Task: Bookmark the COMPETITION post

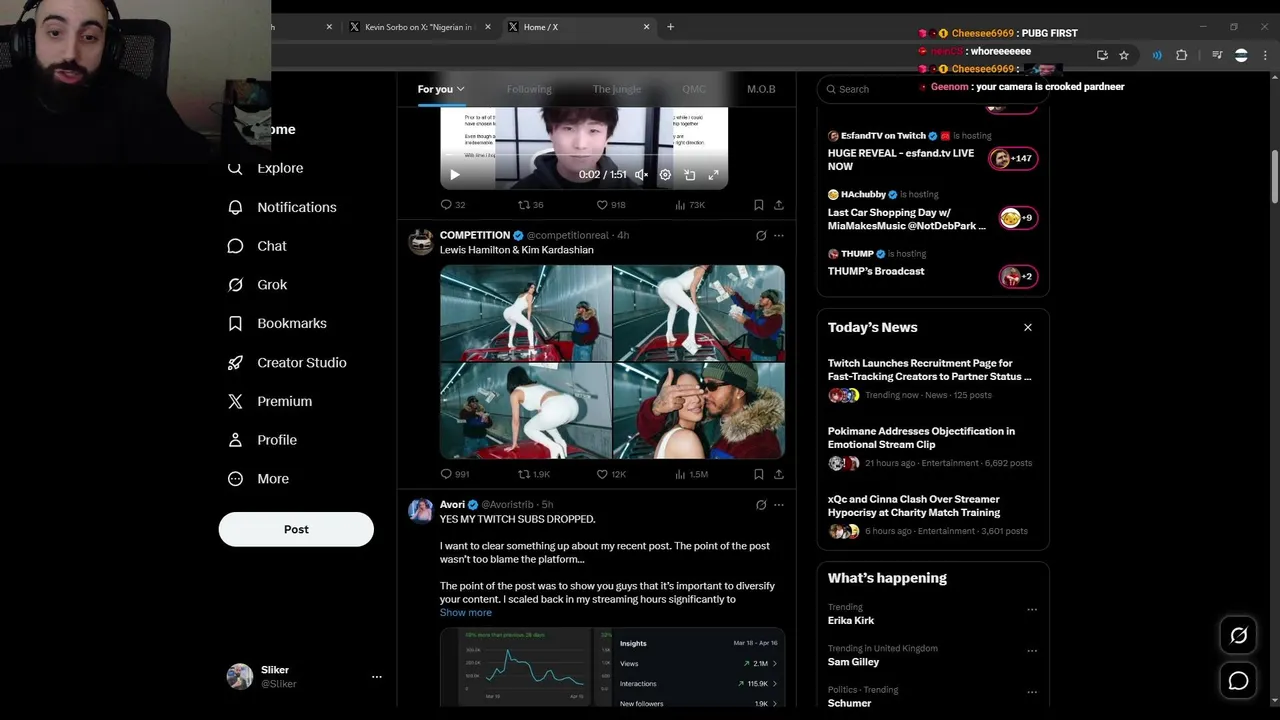Action: tap(758, 474)
